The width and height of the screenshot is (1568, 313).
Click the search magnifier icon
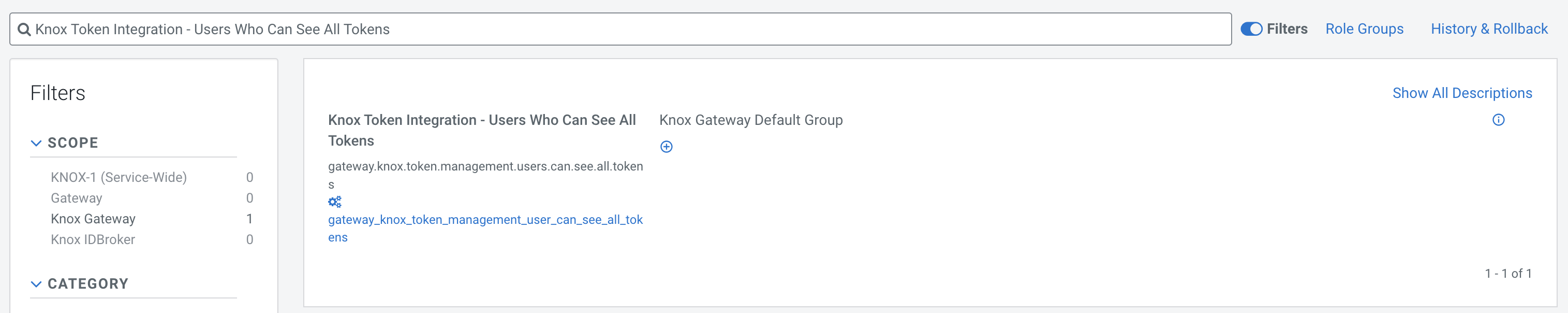(24, 30)
